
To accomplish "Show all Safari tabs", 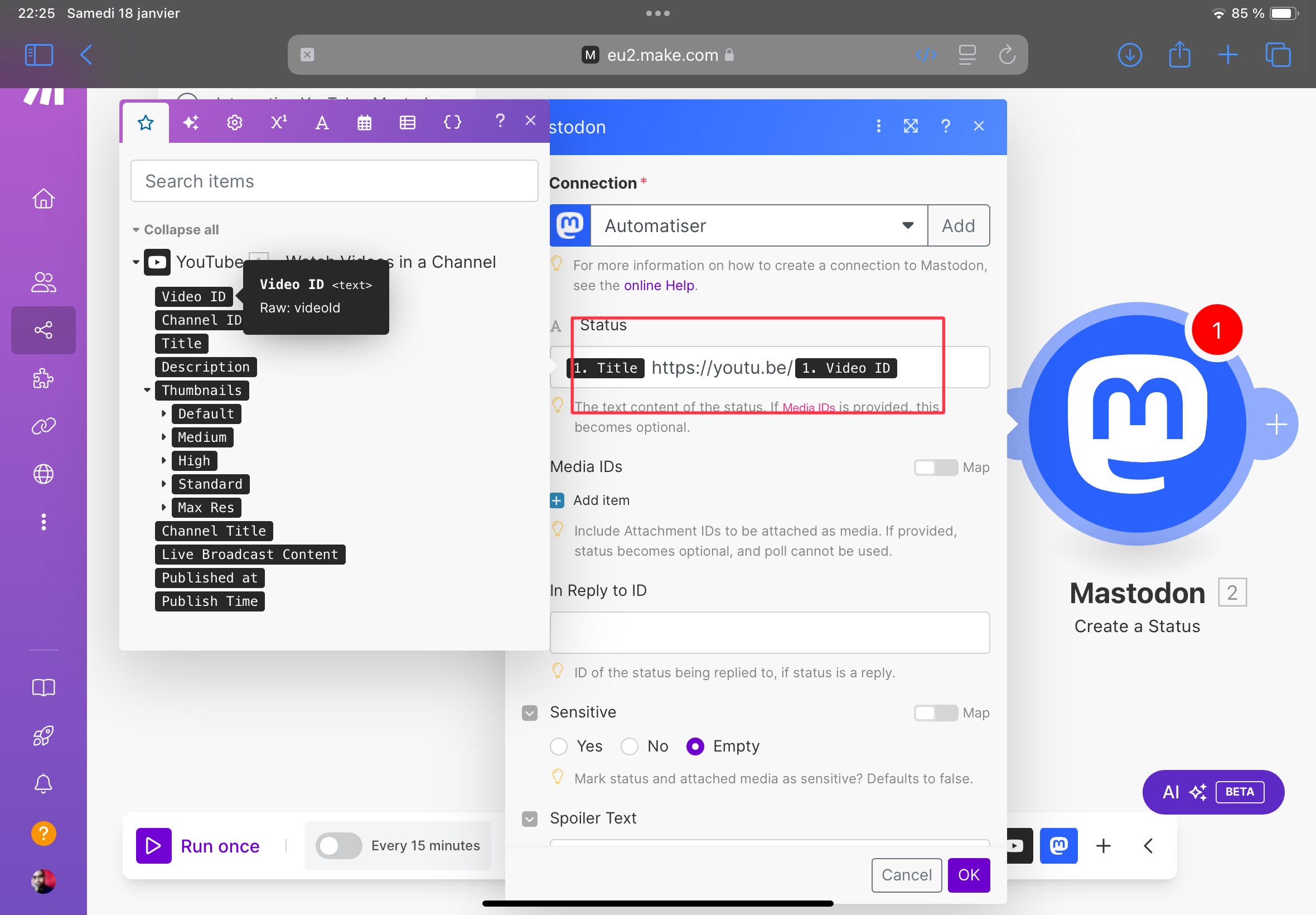I will [x=1278, y=55].
